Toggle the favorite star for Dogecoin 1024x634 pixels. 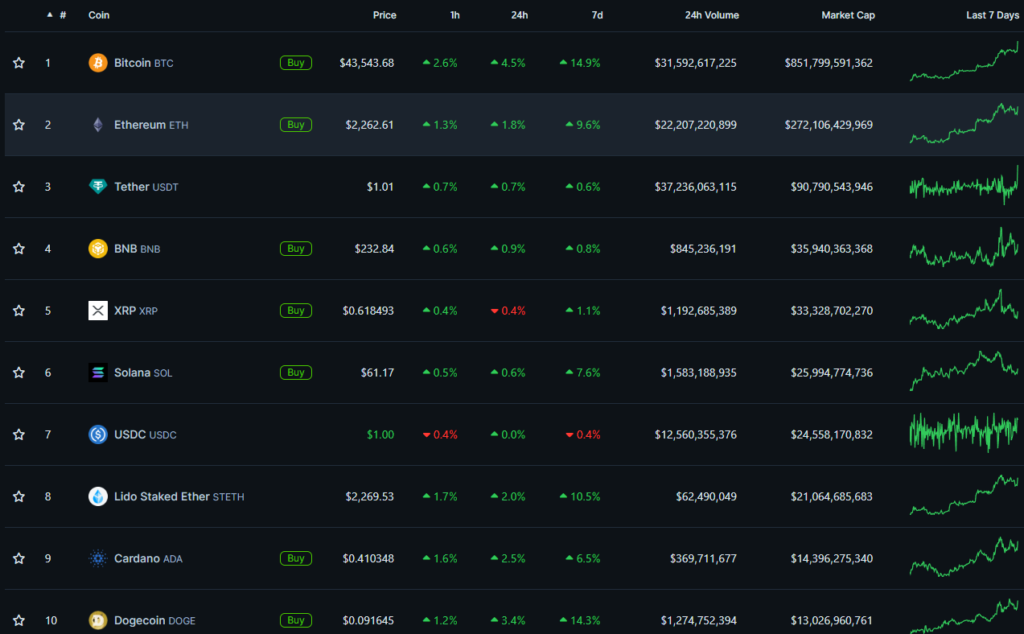click(x=19, y=621)
